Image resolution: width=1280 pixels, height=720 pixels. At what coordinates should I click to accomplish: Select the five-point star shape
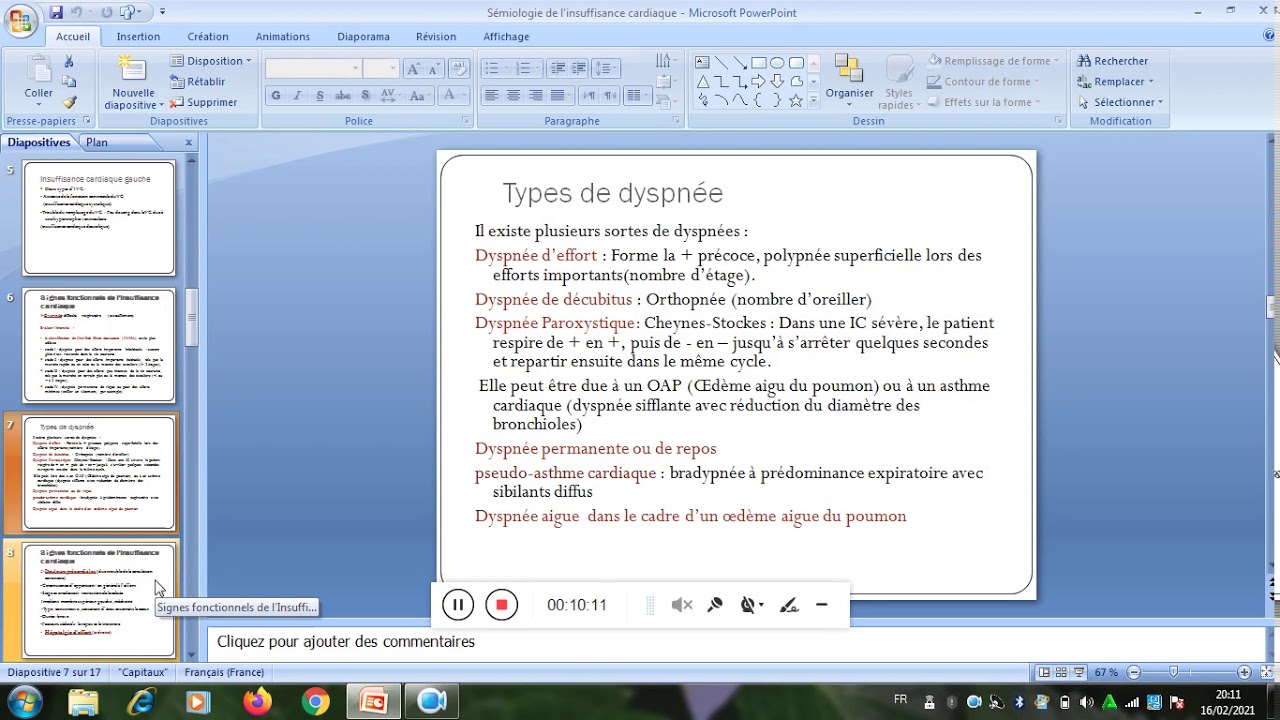tap(796, 100)
